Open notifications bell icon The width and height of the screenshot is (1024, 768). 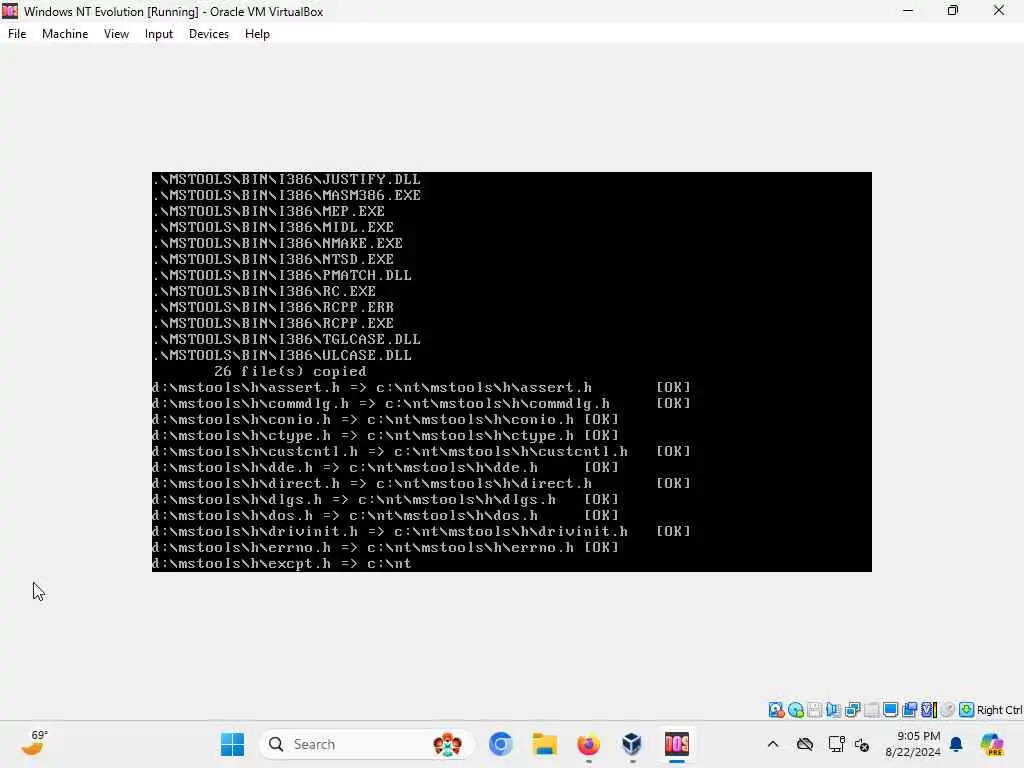(x=956, y=744)
